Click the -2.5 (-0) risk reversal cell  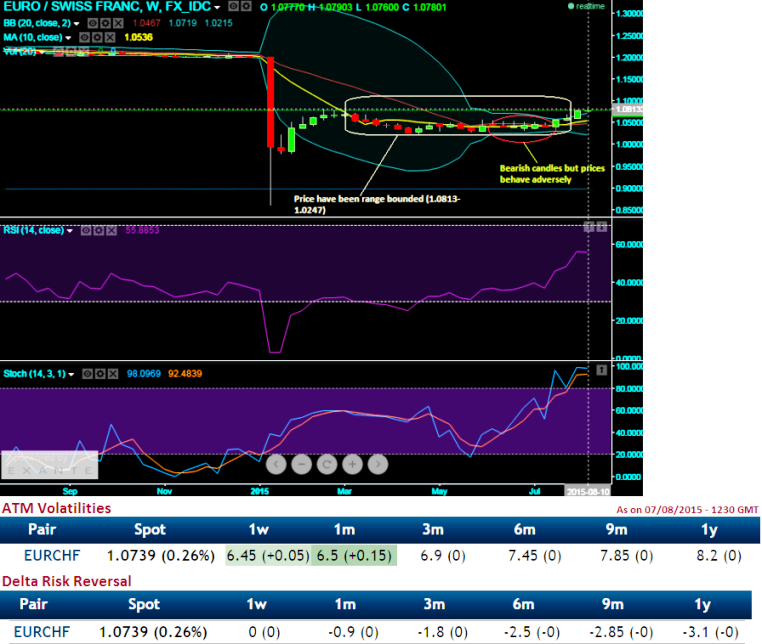(532, 632)
